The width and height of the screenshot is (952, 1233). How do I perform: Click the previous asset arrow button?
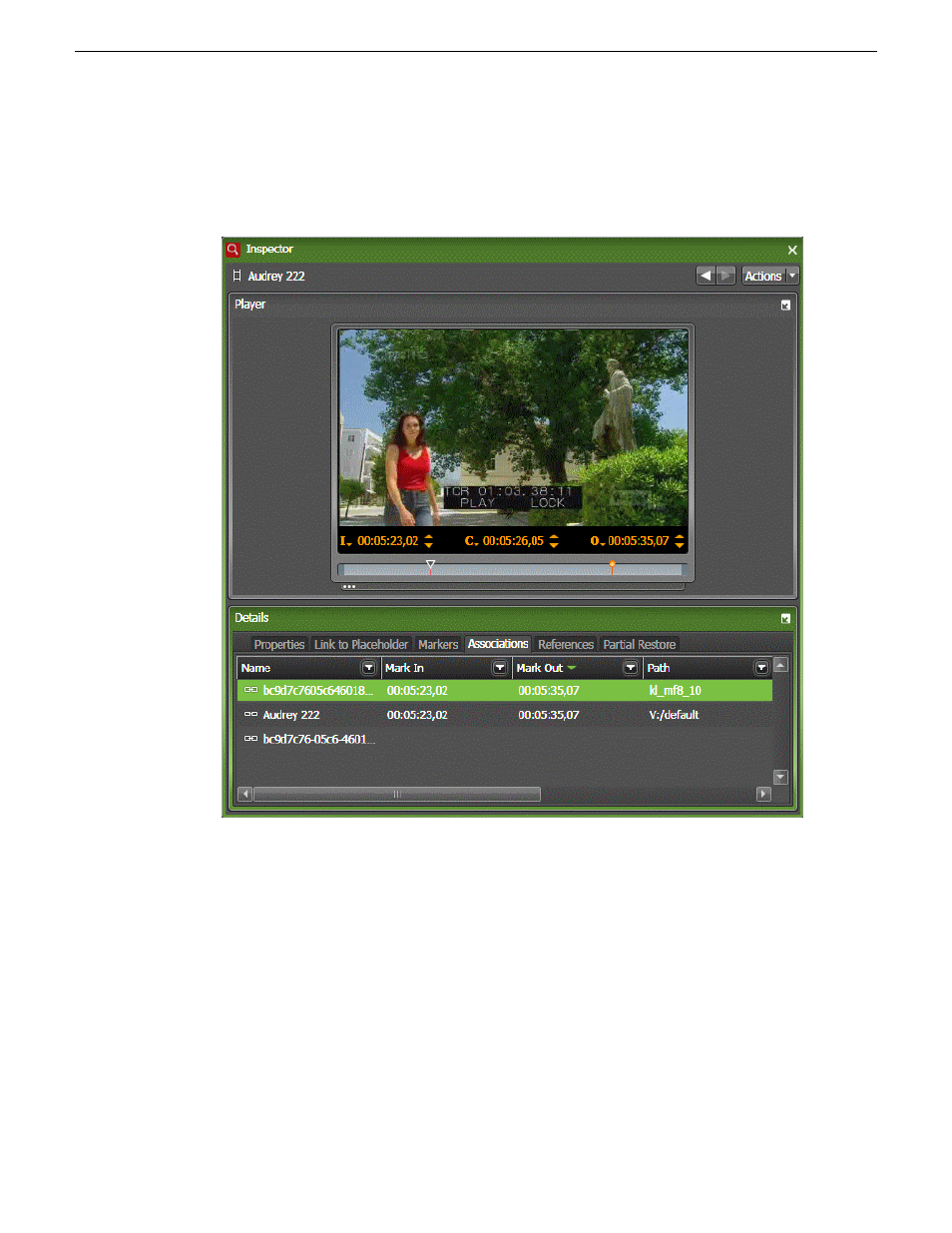click(x=706, y=276)
